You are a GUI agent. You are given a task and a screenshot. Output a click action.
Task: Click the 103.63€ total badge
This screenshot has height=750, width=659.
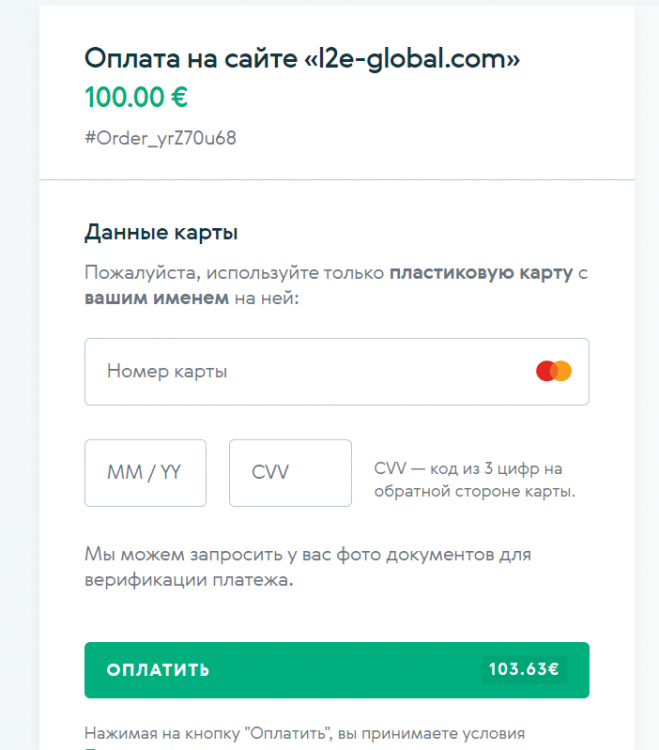(x=523, y=669)
